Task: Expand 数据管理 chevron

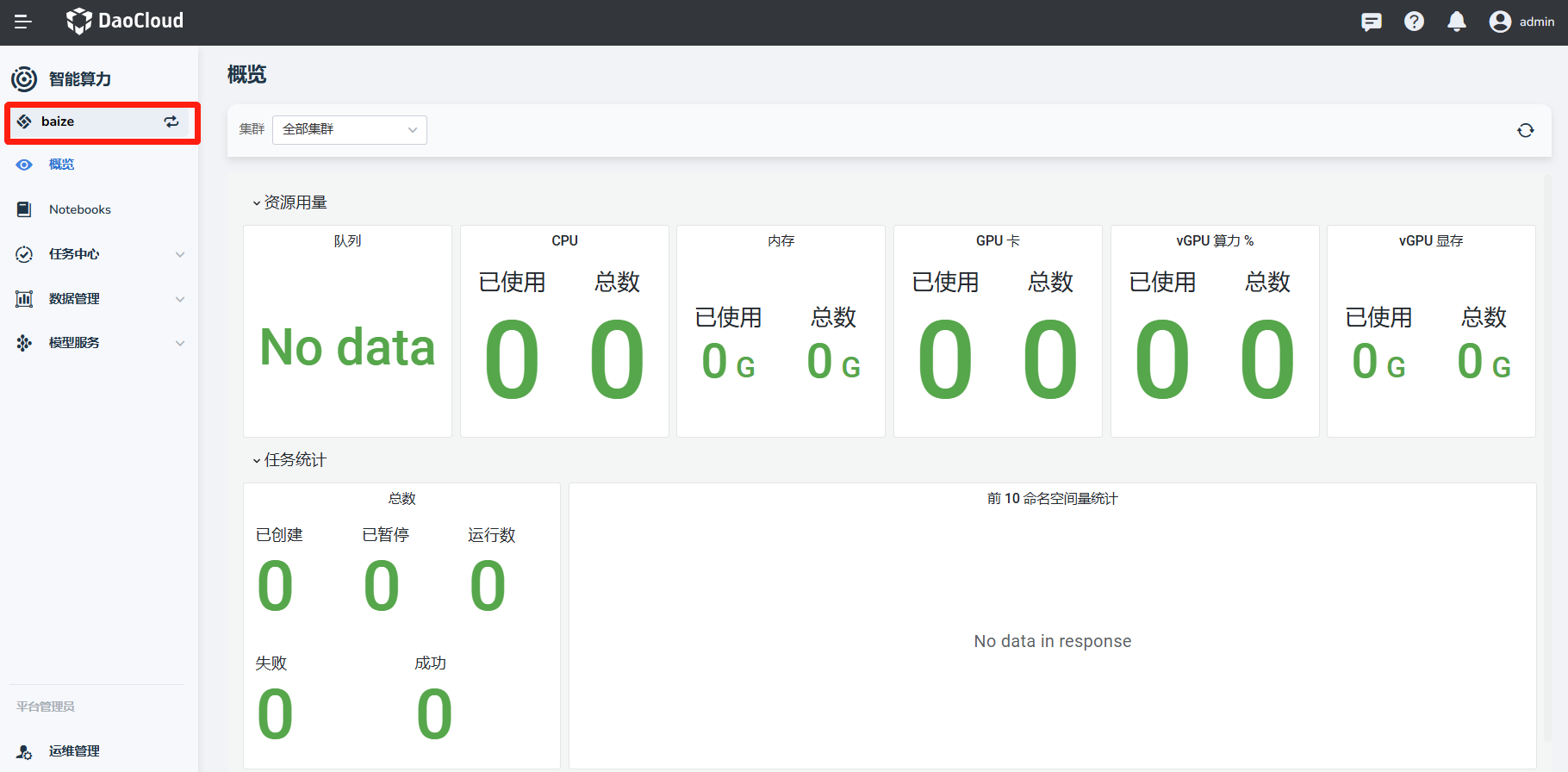Action: tap(180, 299)
